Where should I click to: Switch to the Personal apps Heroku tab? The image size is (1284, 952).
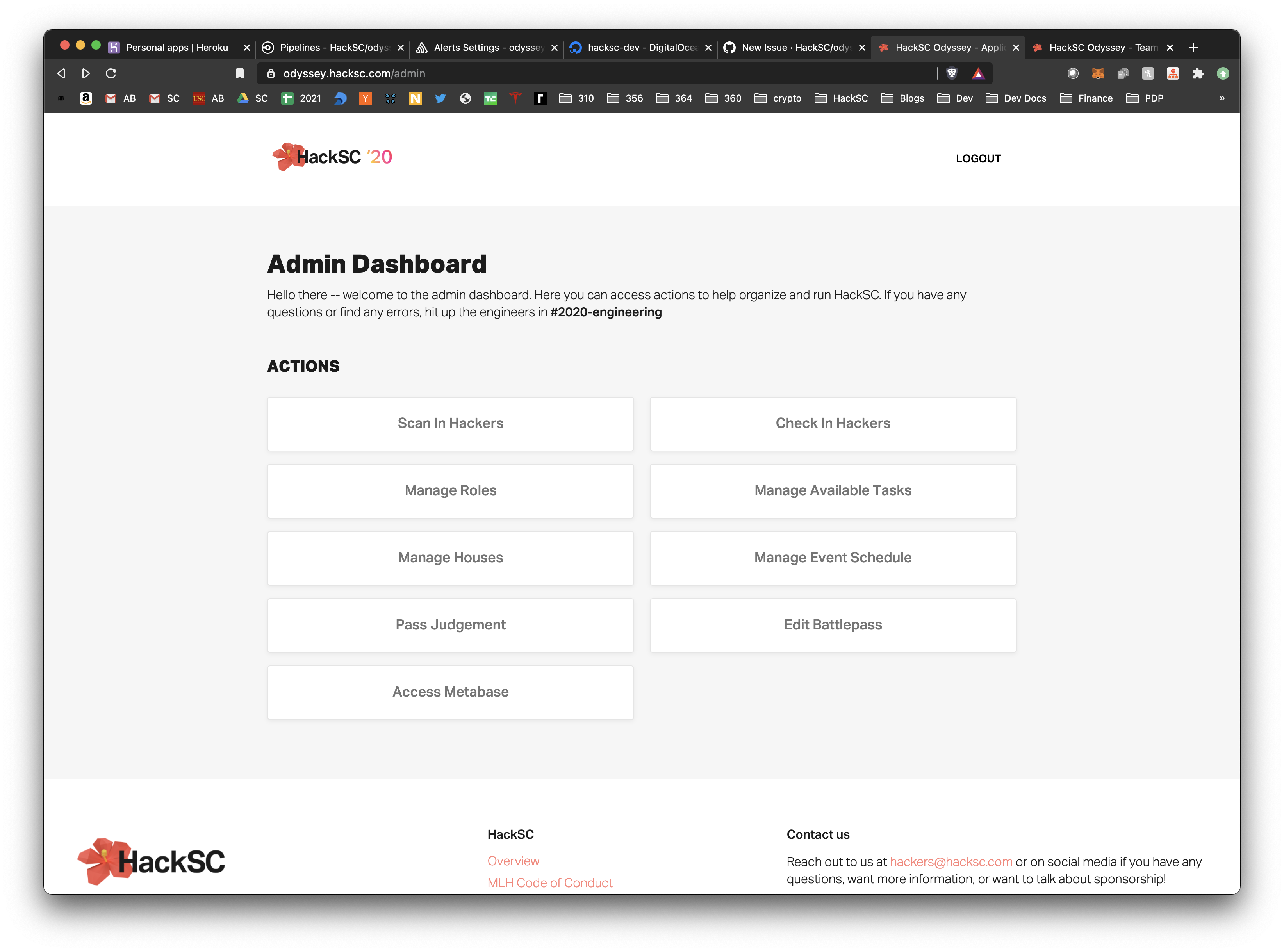pos(177,47)
